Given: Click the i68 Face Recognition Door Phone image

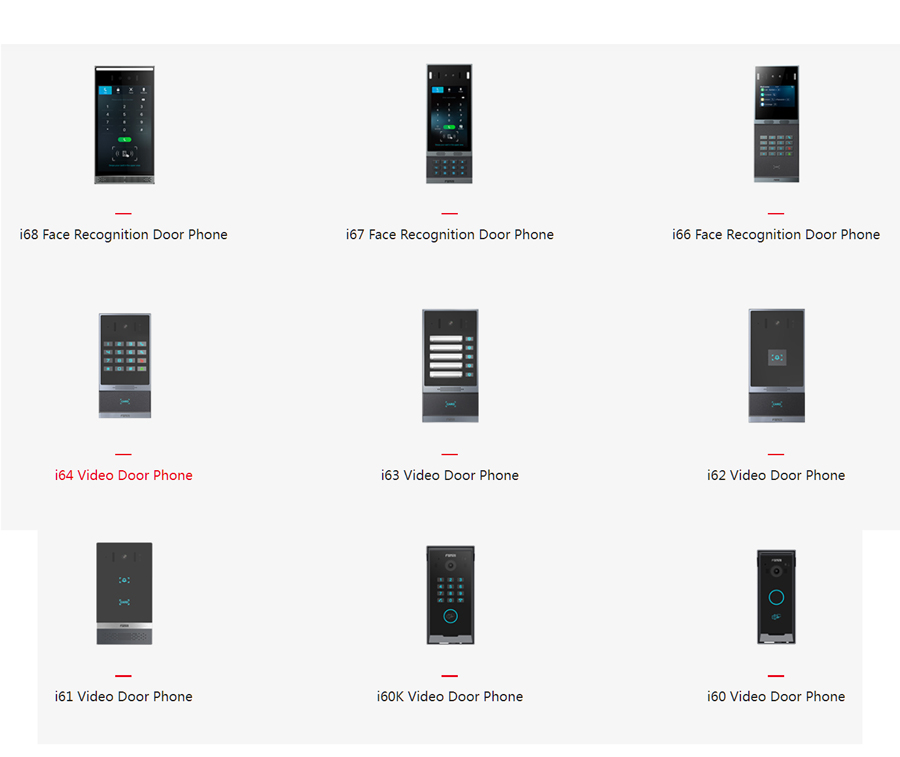Looking at the screenshot, I should pos(124,125).
